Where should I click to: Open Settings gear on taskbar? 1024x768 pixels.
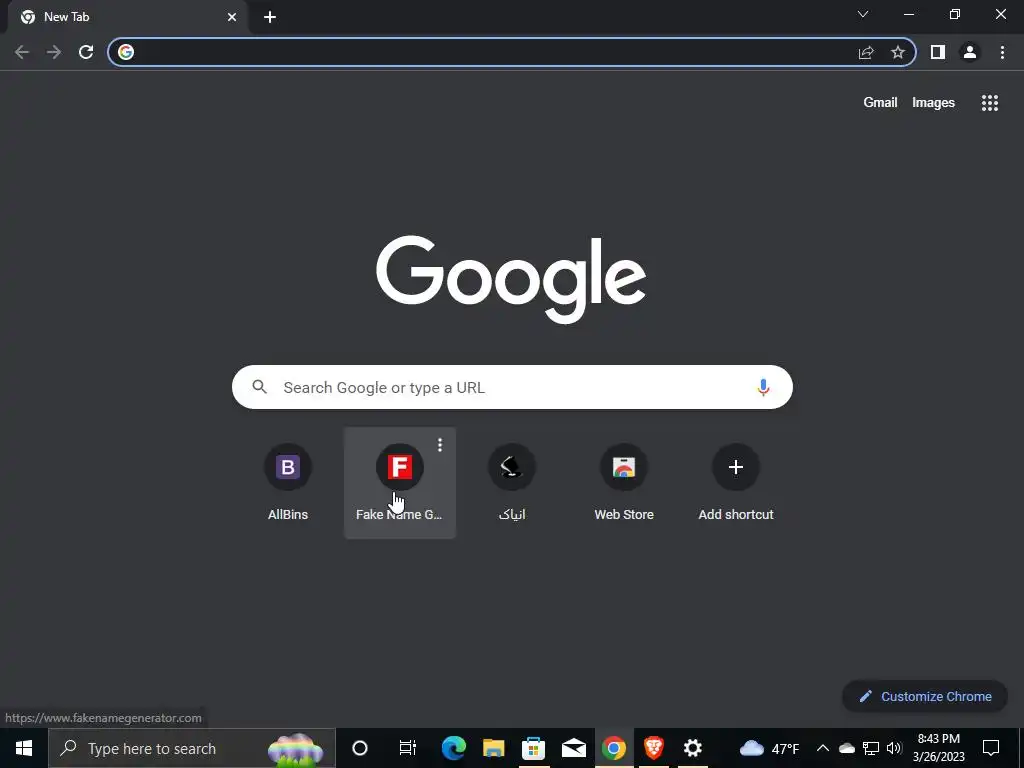[693, 748]
